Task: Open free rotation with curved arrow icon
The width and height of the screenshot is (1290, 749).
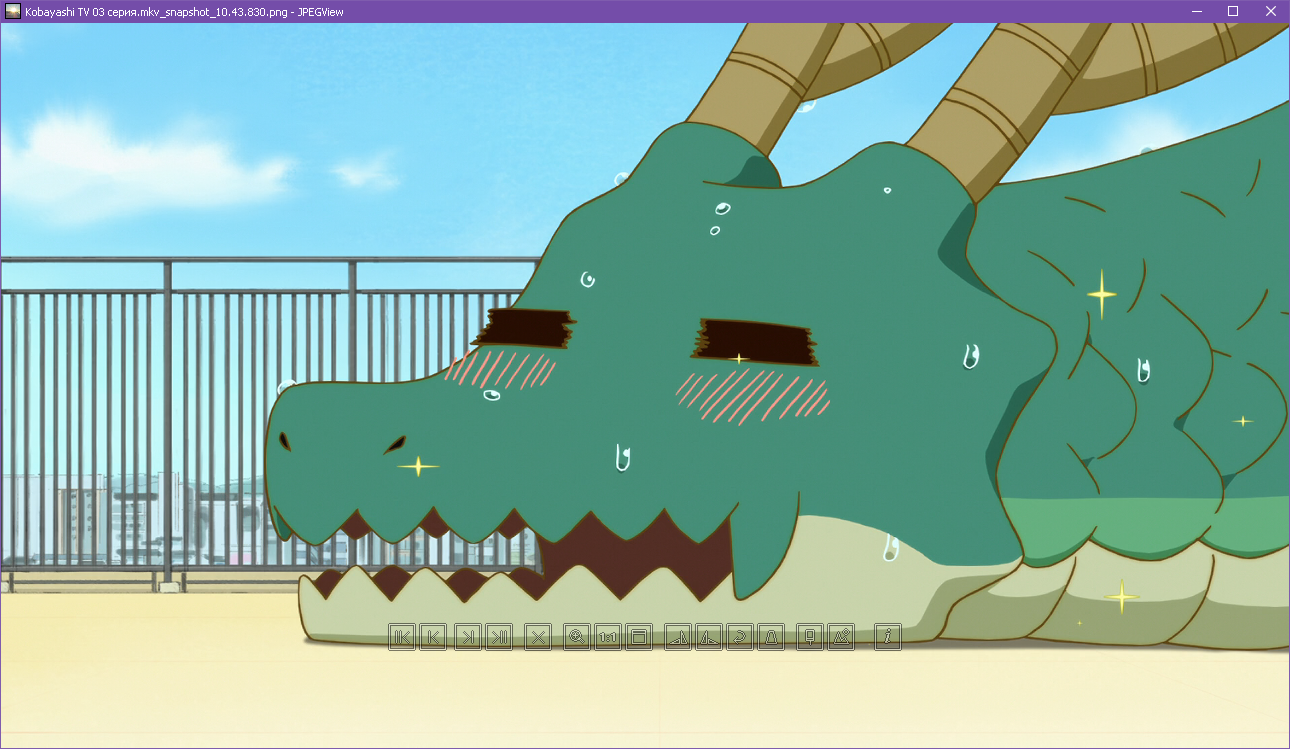Action: tap(740, 637)
